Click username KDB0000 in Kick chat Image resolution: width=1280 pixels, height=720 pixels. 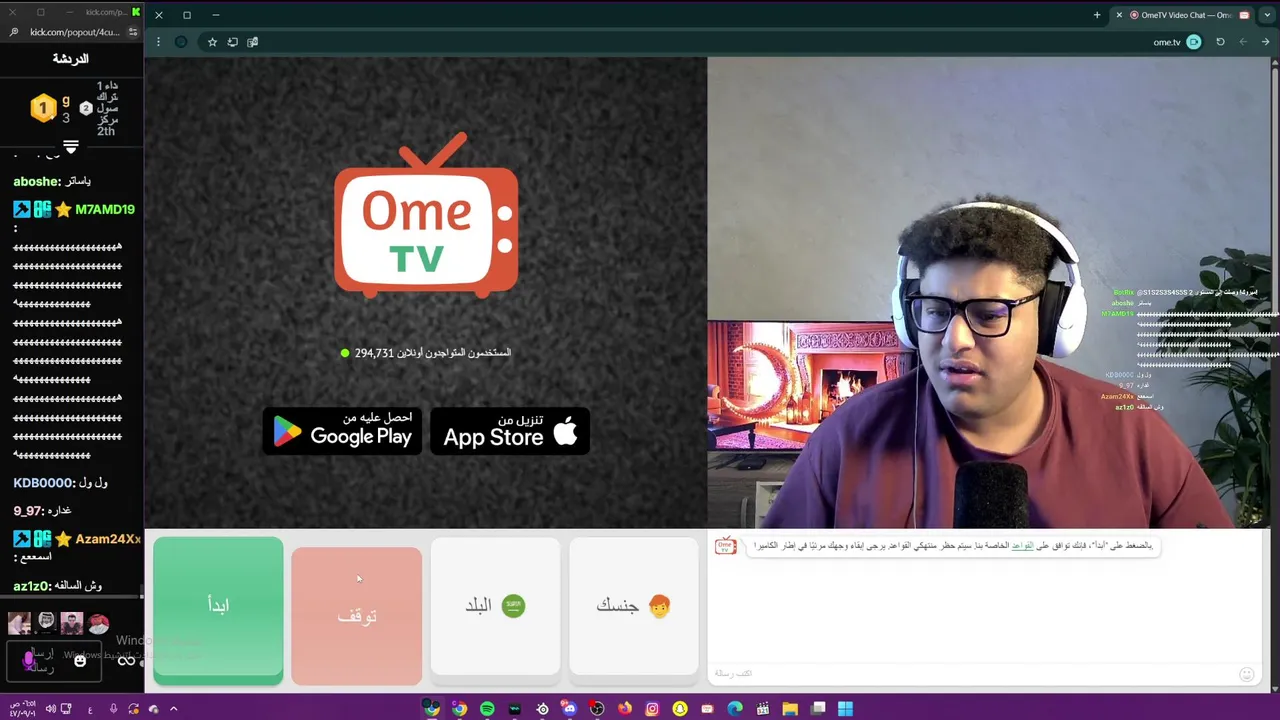[43, 483]
